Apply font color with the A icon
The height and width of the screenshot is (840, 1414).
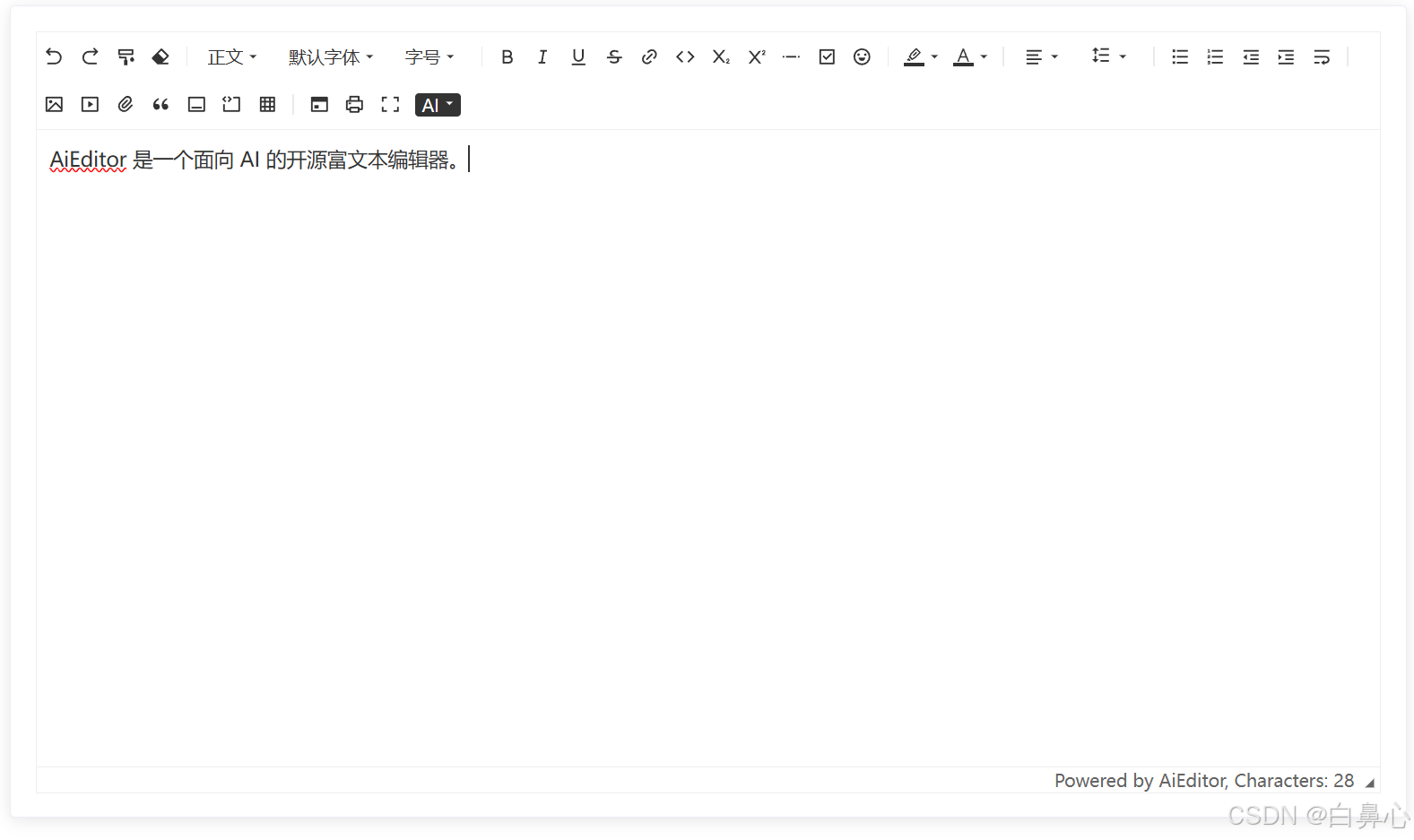pos(963,56)
